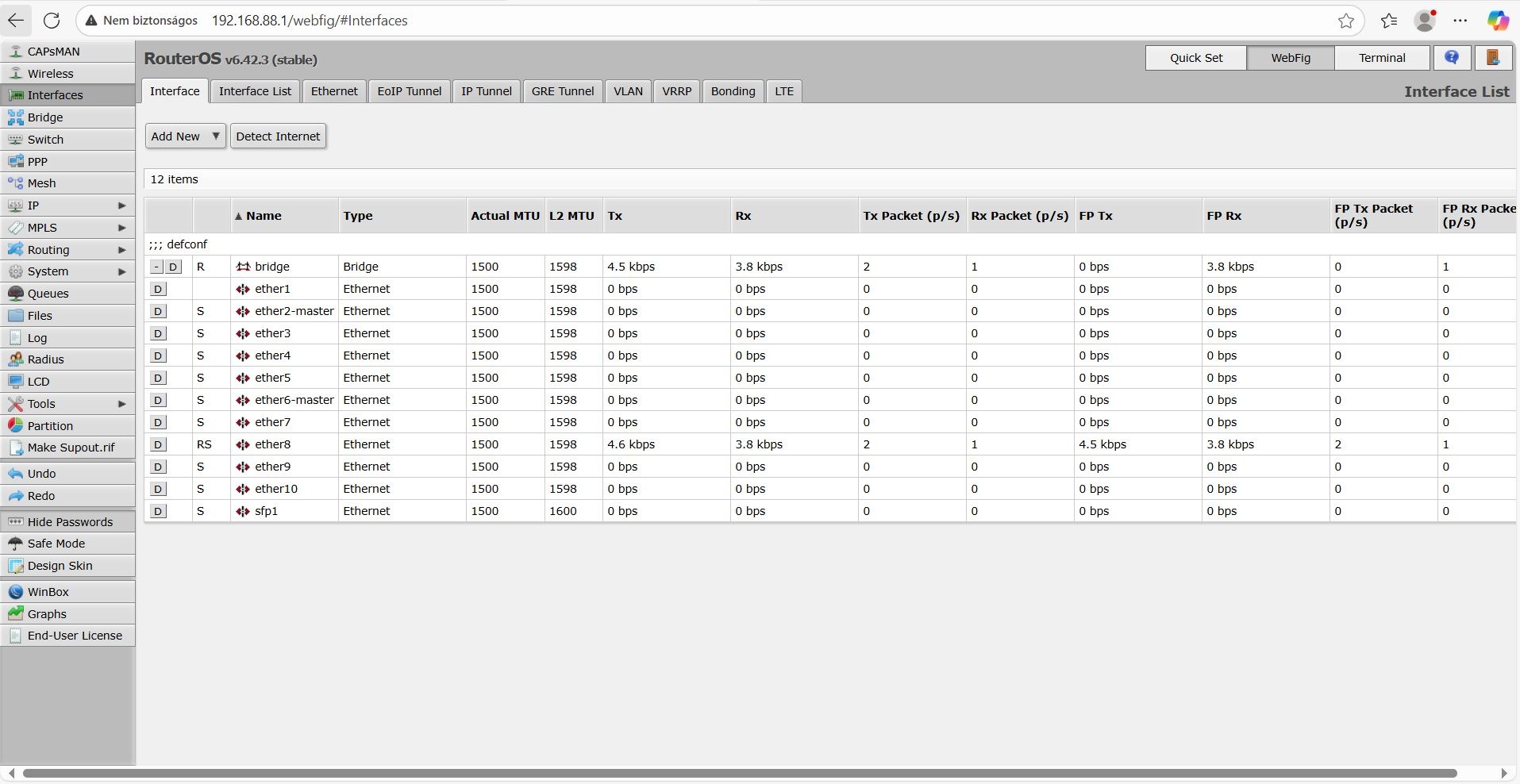Viewport: 1520px width, 784px height.
Task: Open the browser profile avatar
Action: point(1426,21)
